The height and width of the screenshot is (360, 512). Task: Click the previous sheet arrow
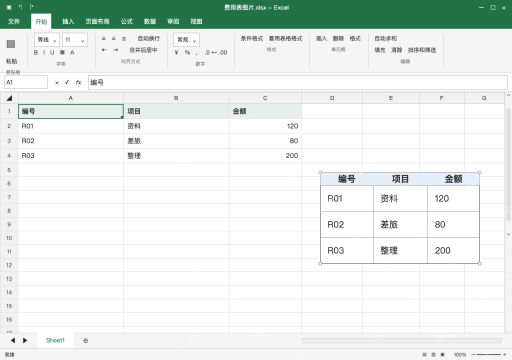(13, 340)
